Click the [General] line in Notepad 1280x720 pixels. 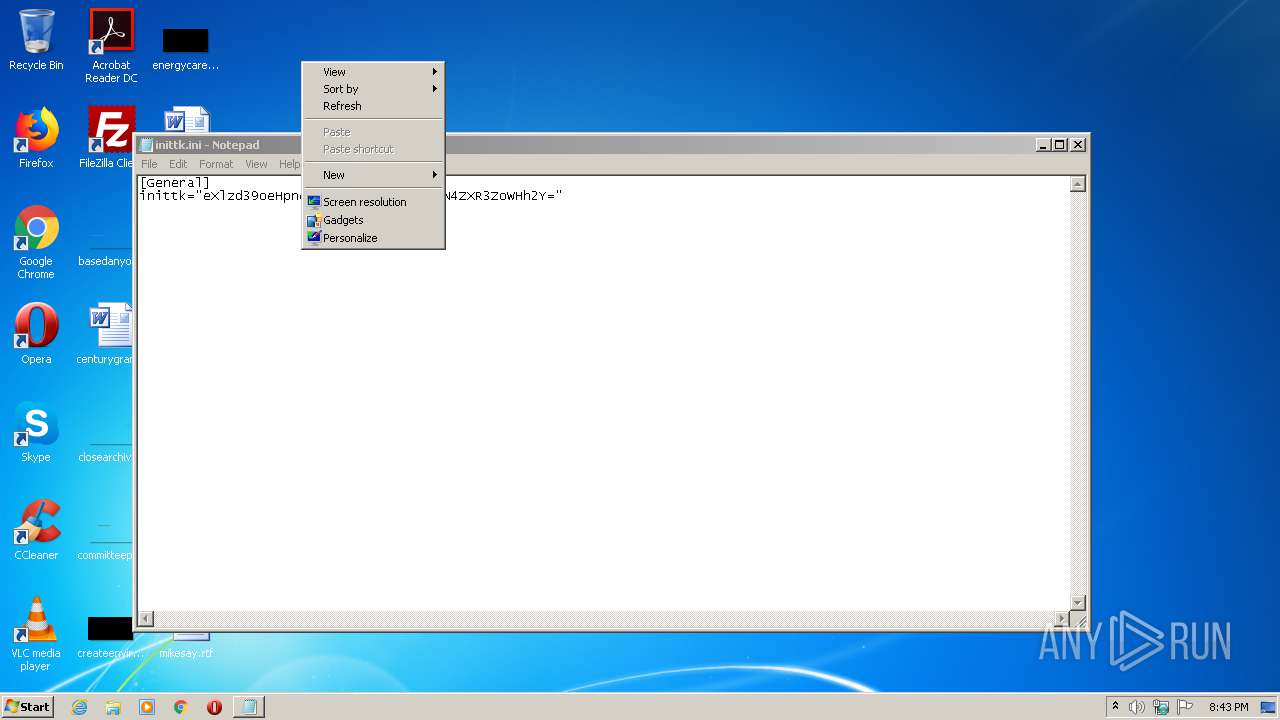coord(174,183)
